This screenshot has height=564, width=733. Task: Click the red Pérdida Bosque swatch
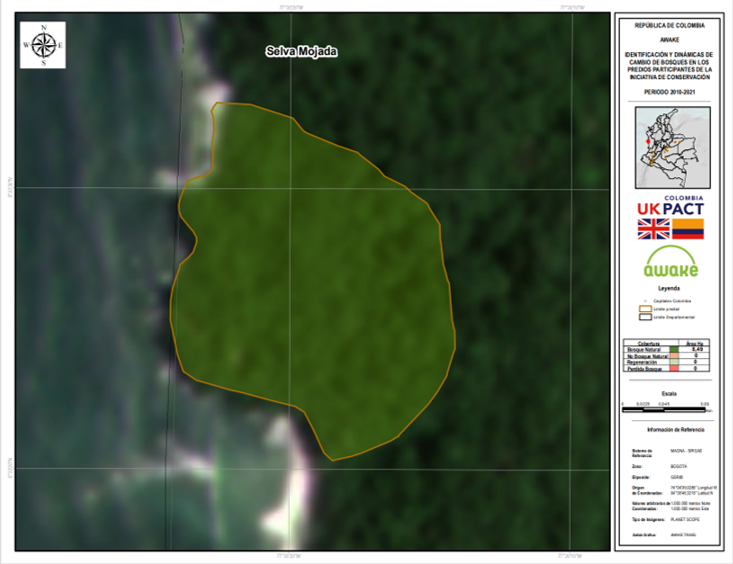pos(674,369)
